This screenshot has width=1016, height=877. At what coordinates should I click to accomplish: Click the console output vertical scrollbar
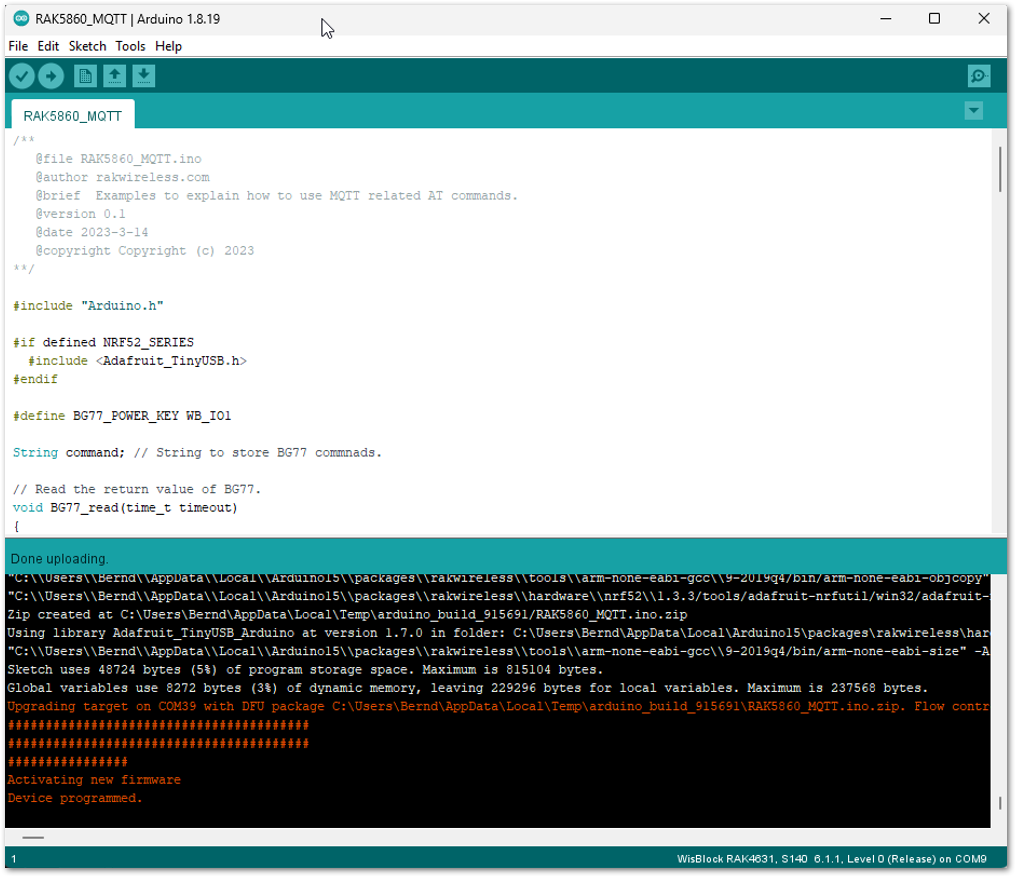pyautogui.click(x=1000, y=803)
